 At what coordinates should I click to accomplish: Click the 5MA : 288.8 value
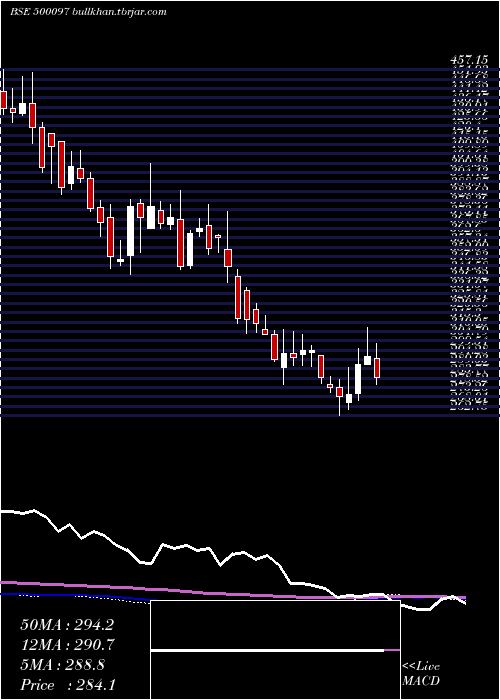(62, 665)
